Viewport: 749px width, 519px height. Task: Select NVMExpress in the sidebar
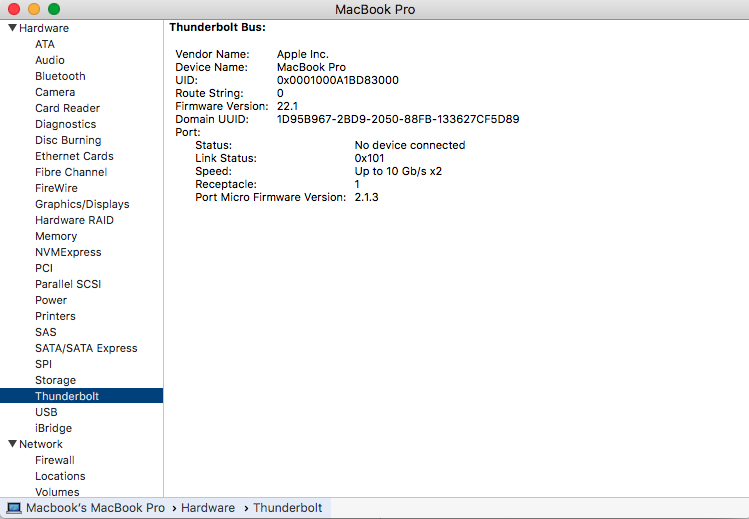(x=68, y=252)
